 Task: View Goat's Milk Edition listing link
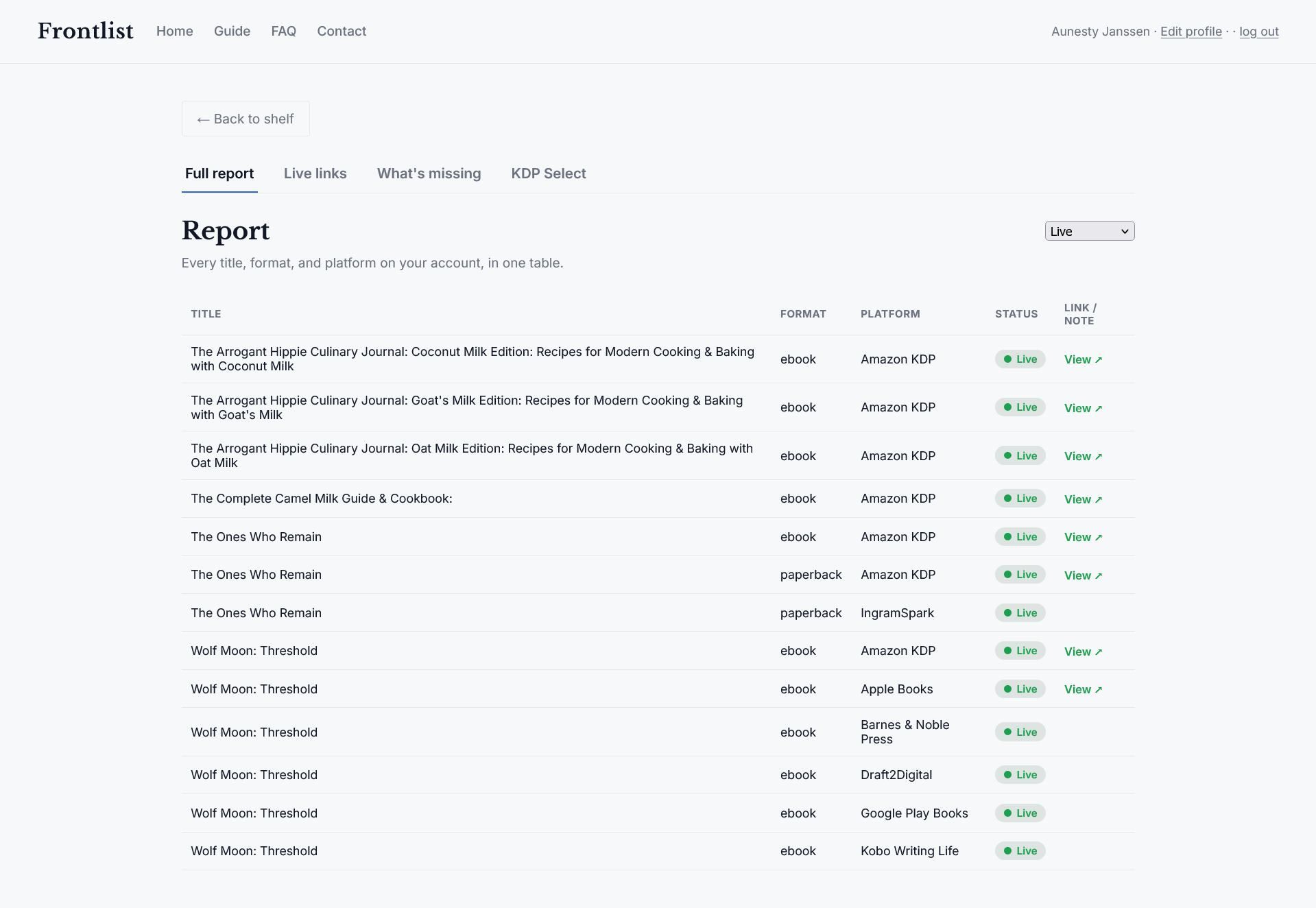(x=1083, y=408)
